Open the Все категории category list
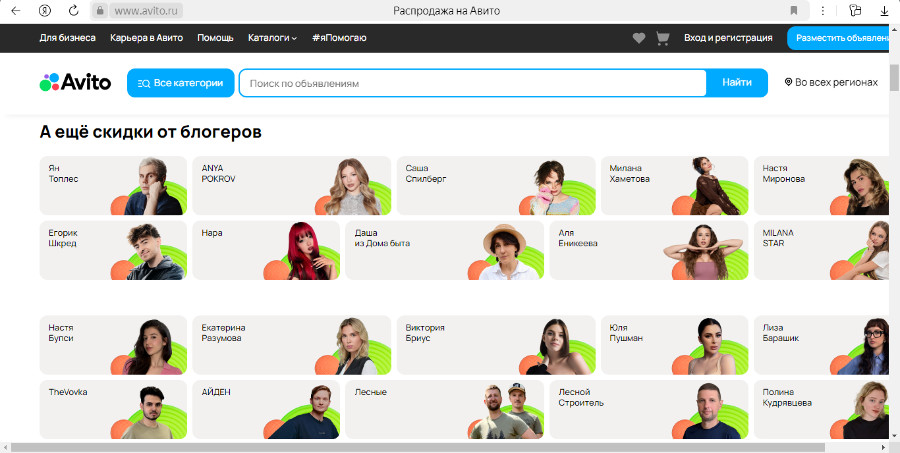 [181, 83]
